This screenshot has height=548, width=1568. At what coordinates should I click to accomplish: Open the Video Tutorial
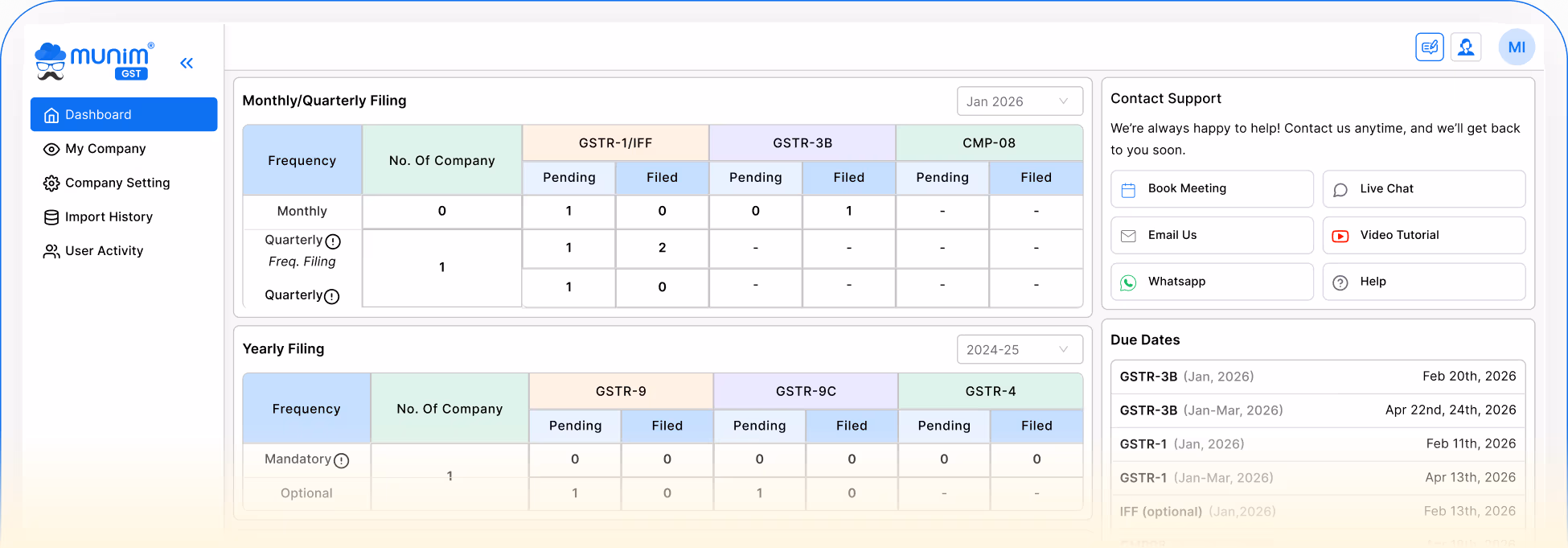pos(1423,235)
